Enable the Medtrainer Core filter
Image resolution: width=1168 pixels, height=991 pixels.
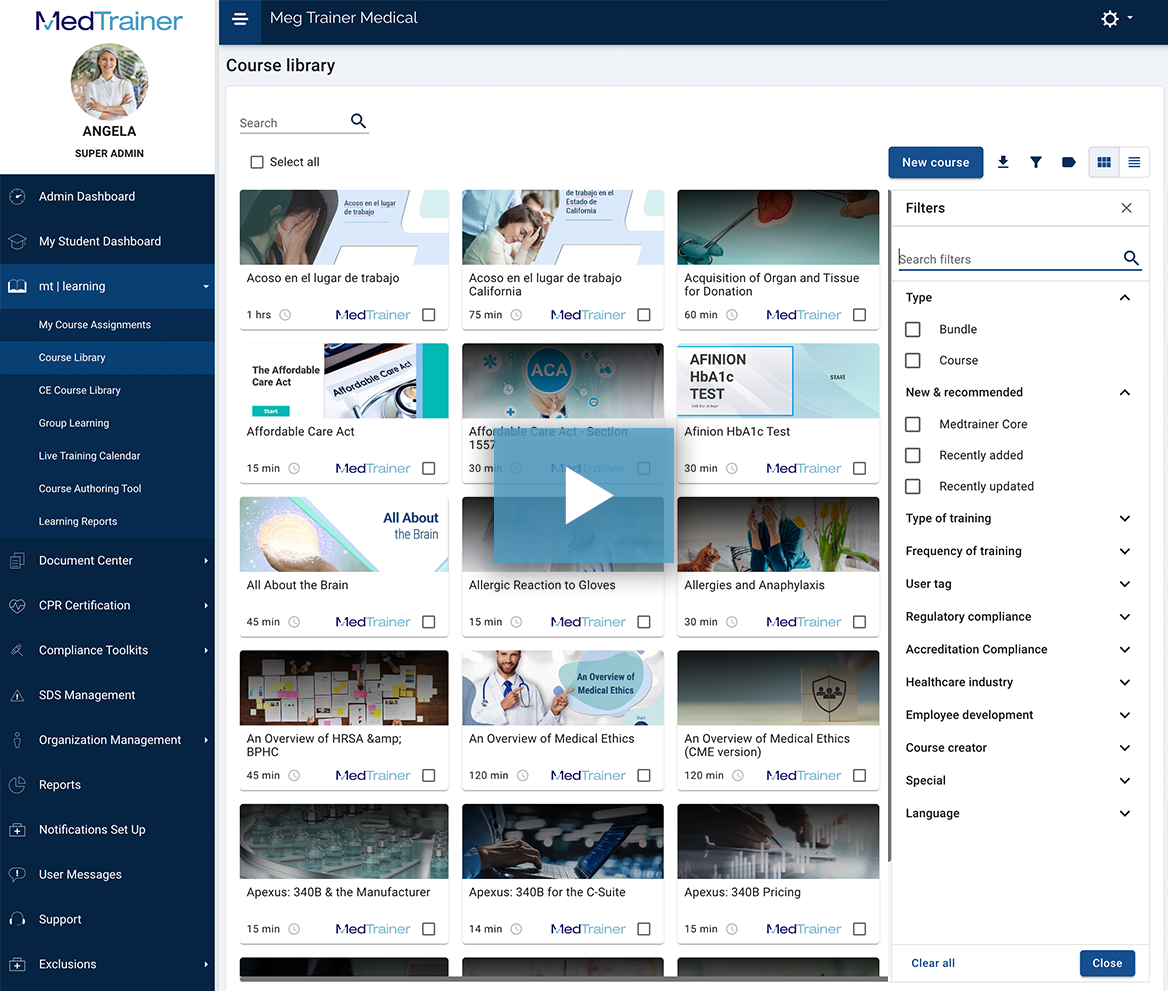tap(912, 424)
